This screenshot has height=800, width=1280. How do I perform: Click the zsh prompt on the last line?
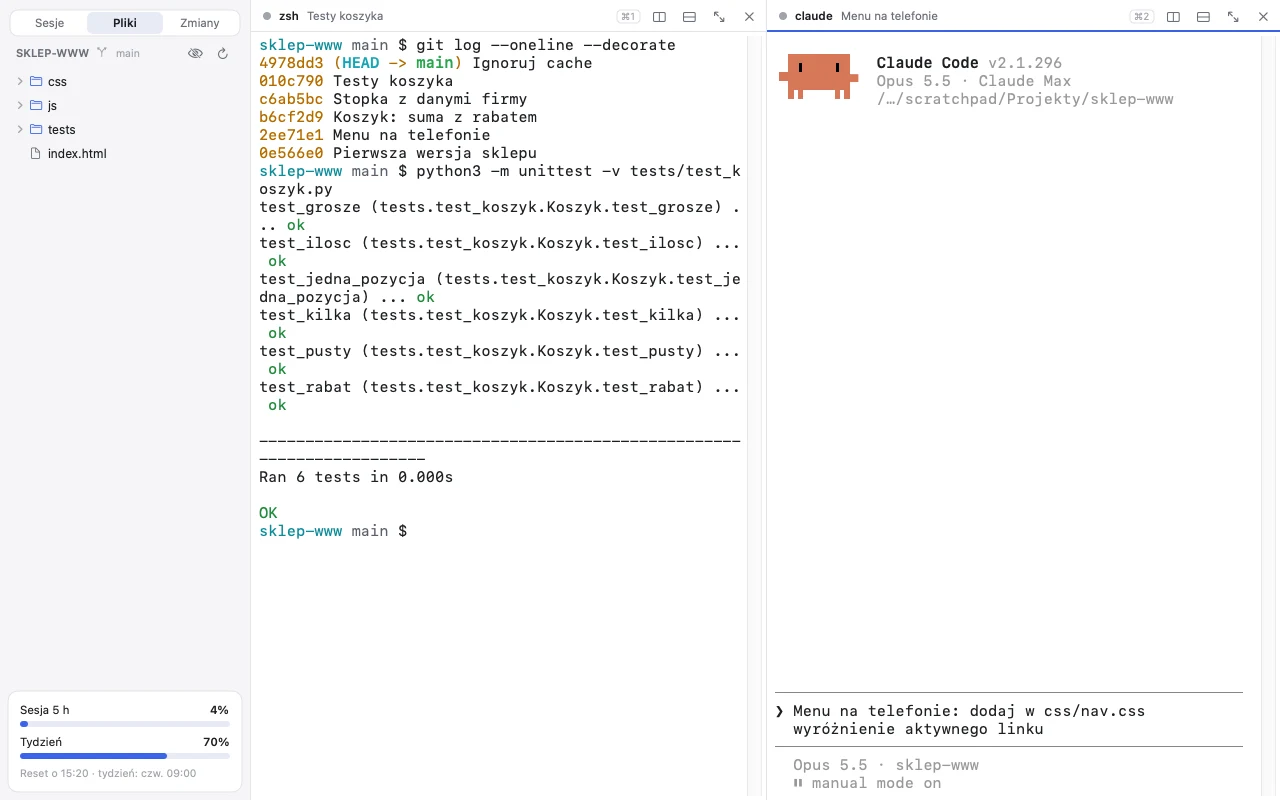(333, 531)
